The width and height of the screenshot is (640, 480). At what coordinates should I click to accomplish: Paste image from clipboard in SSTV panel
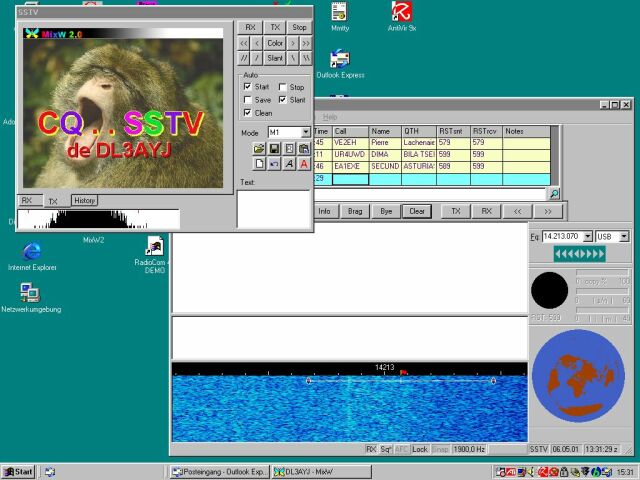click(x=304, y=149)
